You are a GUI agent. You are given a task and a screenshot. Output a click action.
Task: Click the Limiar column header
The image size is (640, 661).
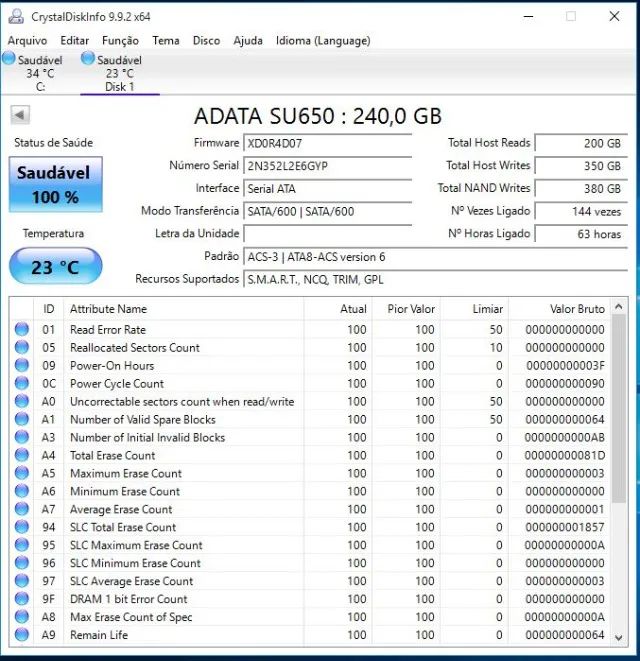coord(475,309)
